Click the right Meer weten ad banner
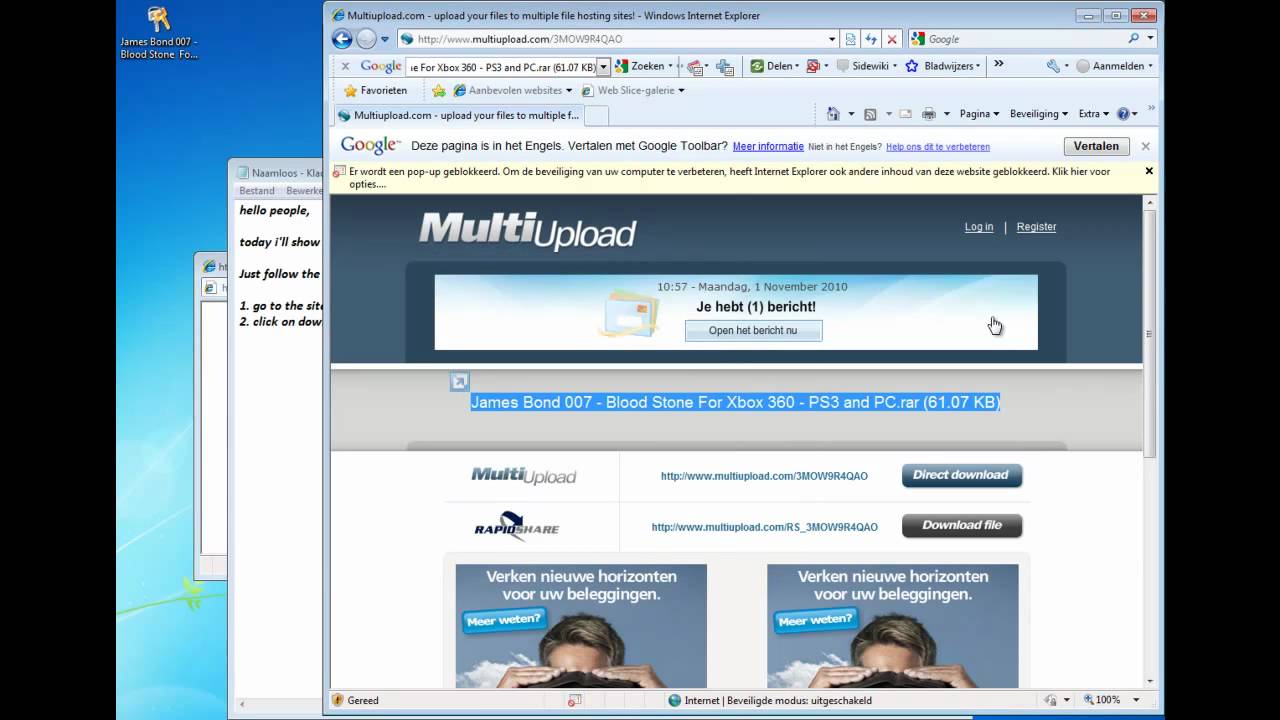The image size is (1280, 720). coord(893,625)
